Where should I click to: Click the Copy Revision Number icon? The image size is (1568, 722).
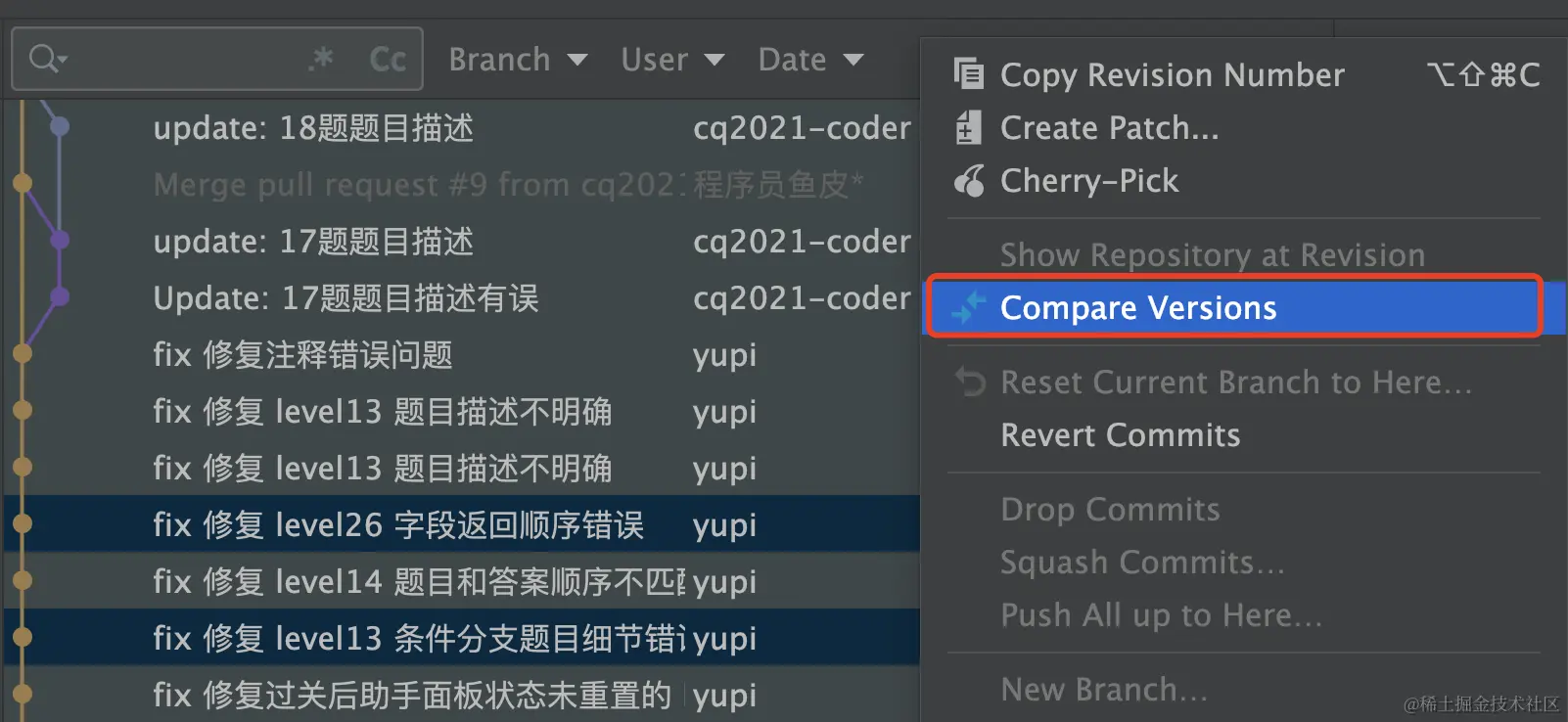pos(968,73)
